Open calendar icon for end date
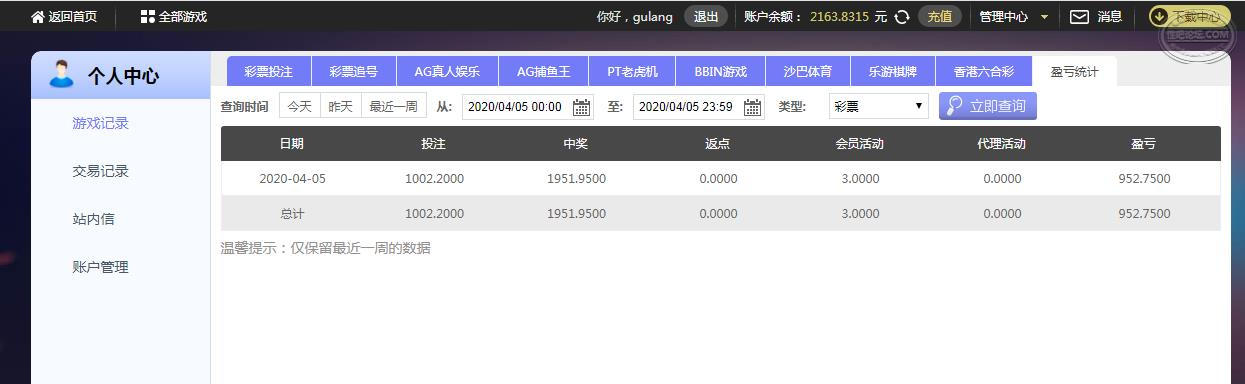The height and width of the screenshot is (384, 1245). (752, 107)
